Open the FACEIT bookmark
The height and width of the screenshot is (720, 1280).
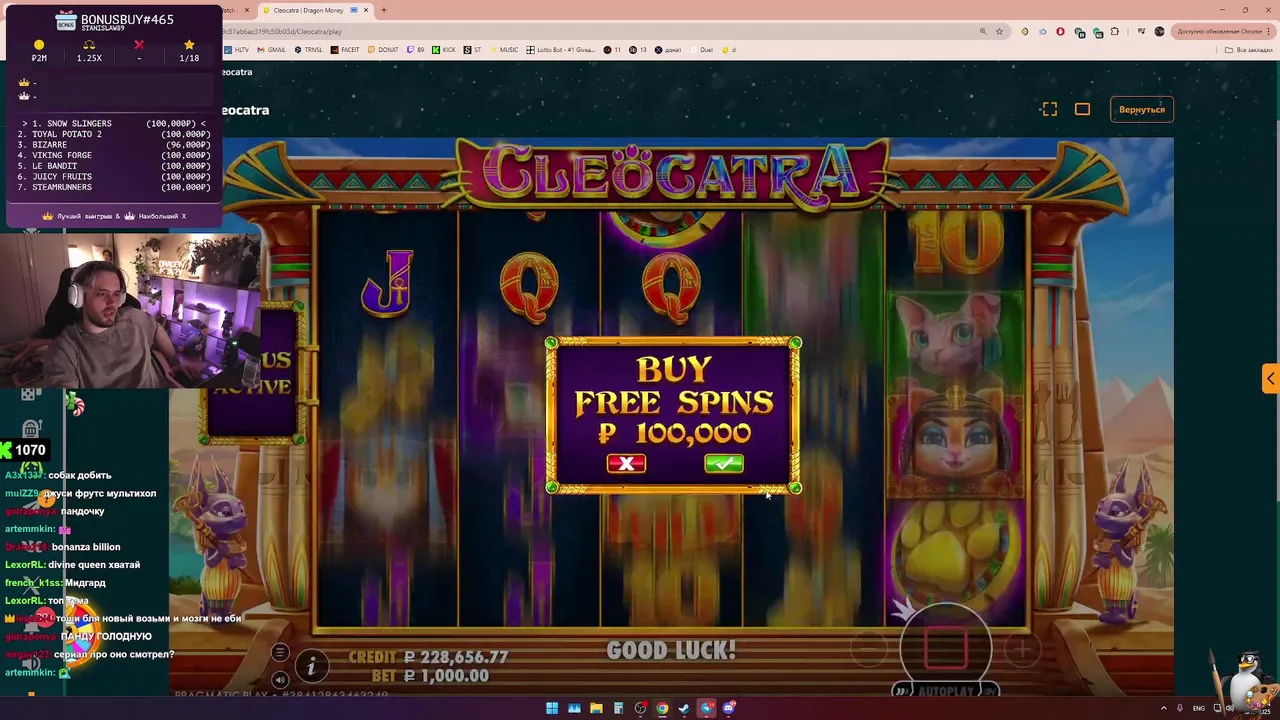(345, 49)
